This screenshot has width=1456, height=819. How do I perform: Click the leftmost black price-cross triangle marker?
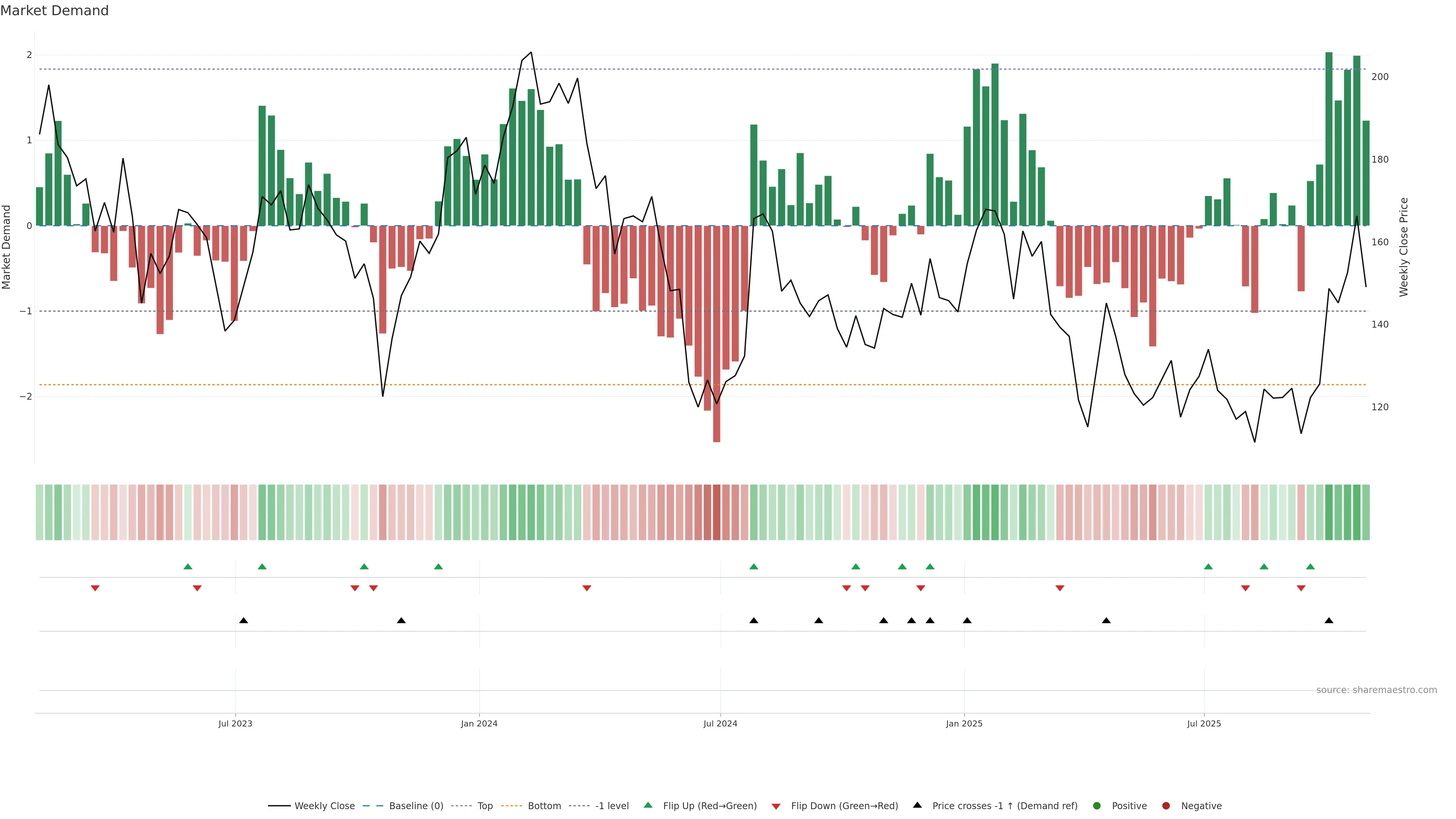(x=243, y=621)
